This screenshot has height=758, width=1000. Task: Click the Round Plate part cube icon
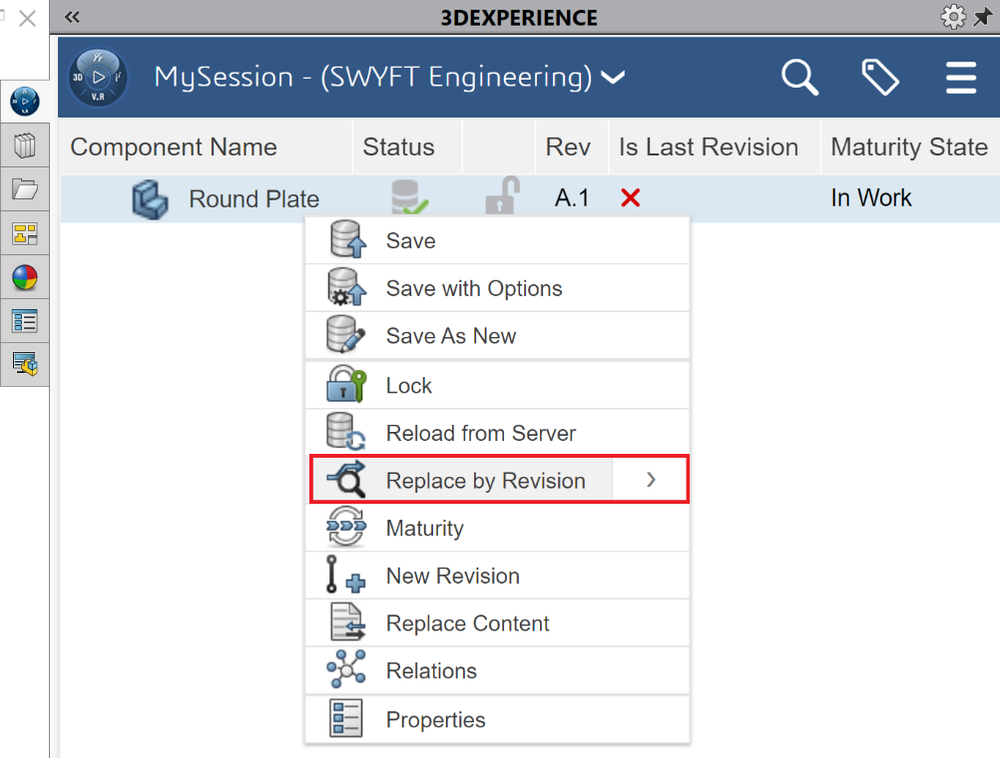[x=150, y=199]
